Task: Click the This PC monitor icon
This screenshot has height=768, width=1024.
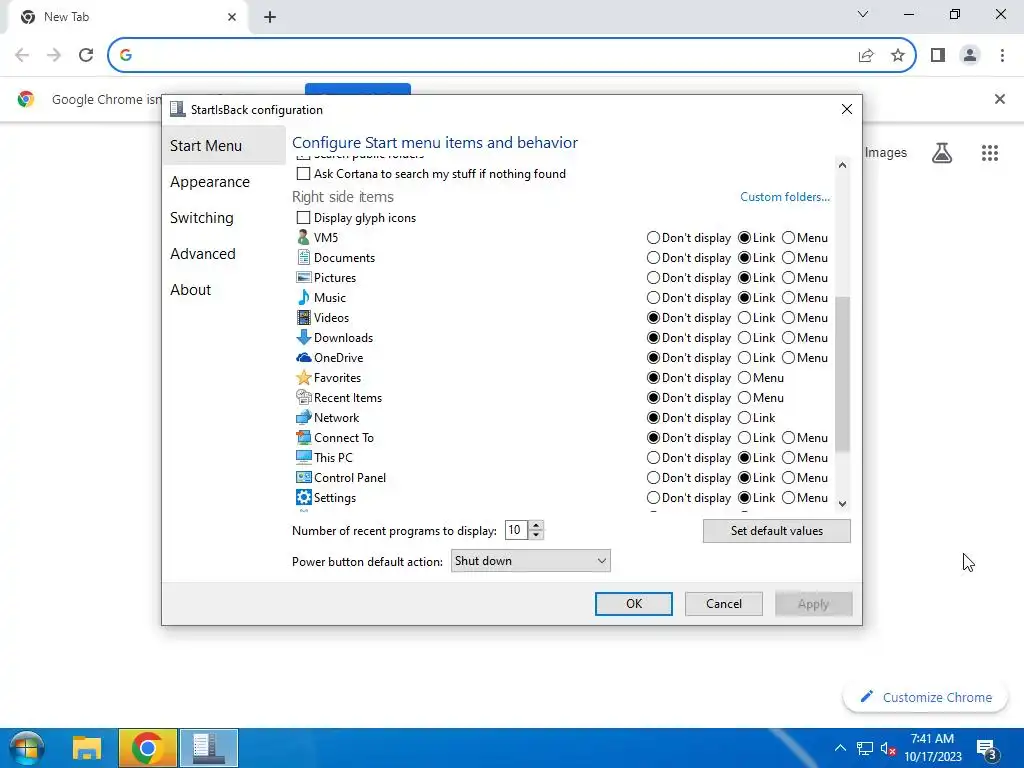Action: pyautogui.click(x=303, y=457)
